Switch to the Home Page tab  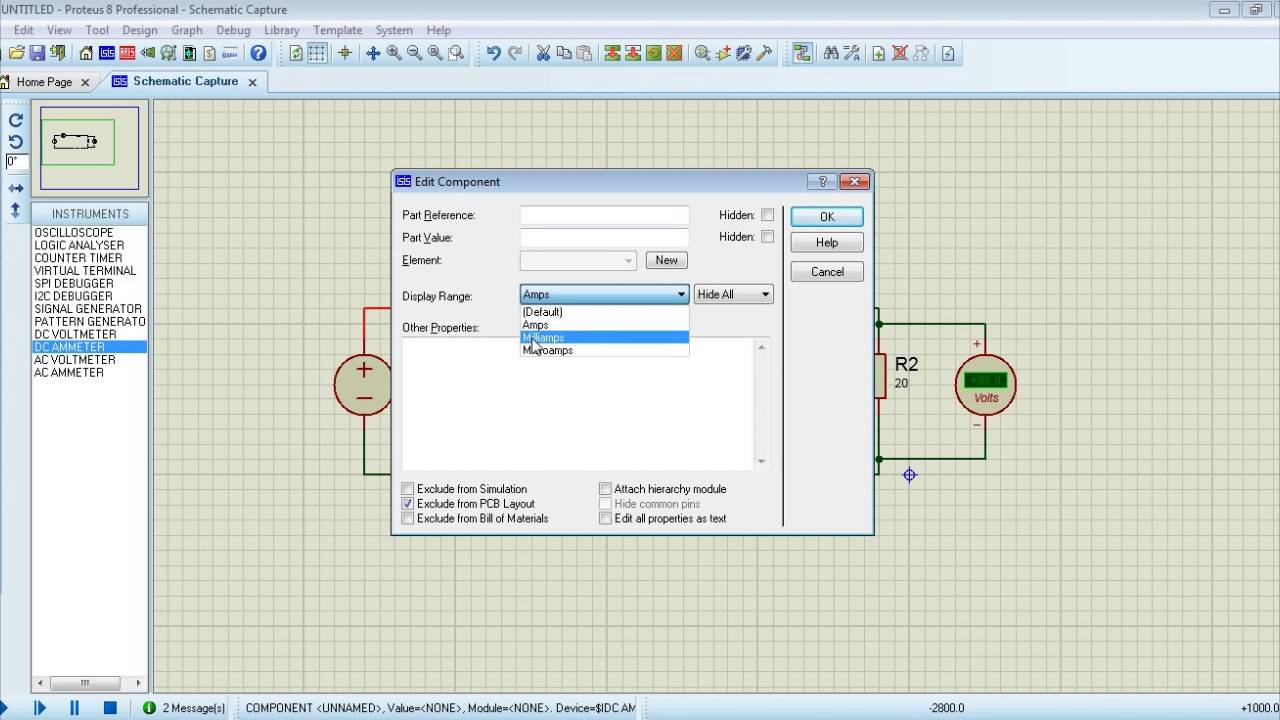click(44, 82)
